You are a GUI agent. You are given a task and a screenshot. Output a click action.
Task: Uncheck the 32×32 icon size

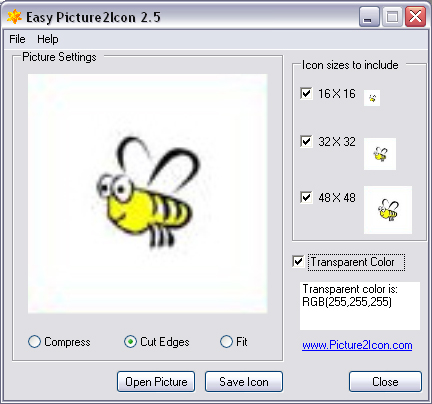click(306, 141)
